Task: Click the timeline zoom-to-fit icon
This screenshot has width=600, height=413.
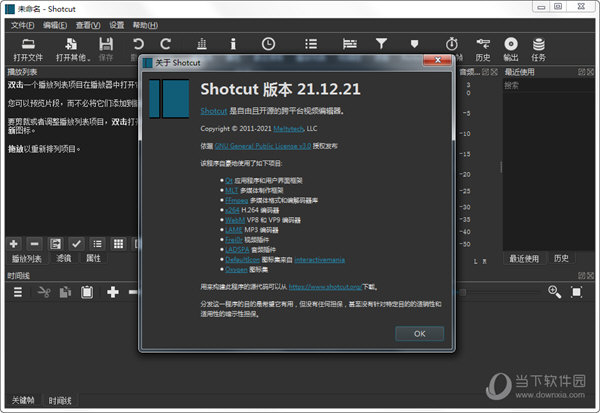Action: 576,292
